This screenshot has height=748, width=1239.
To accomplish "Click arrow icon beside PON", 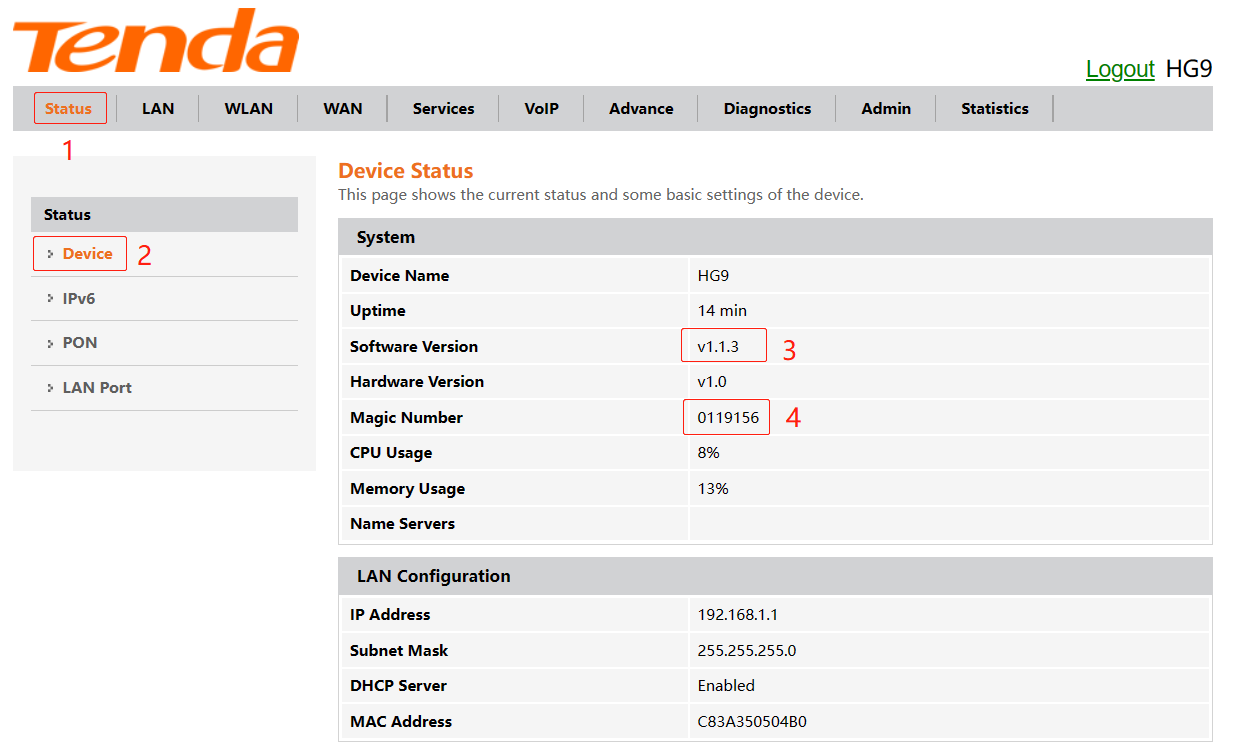I will click(50, 342).
